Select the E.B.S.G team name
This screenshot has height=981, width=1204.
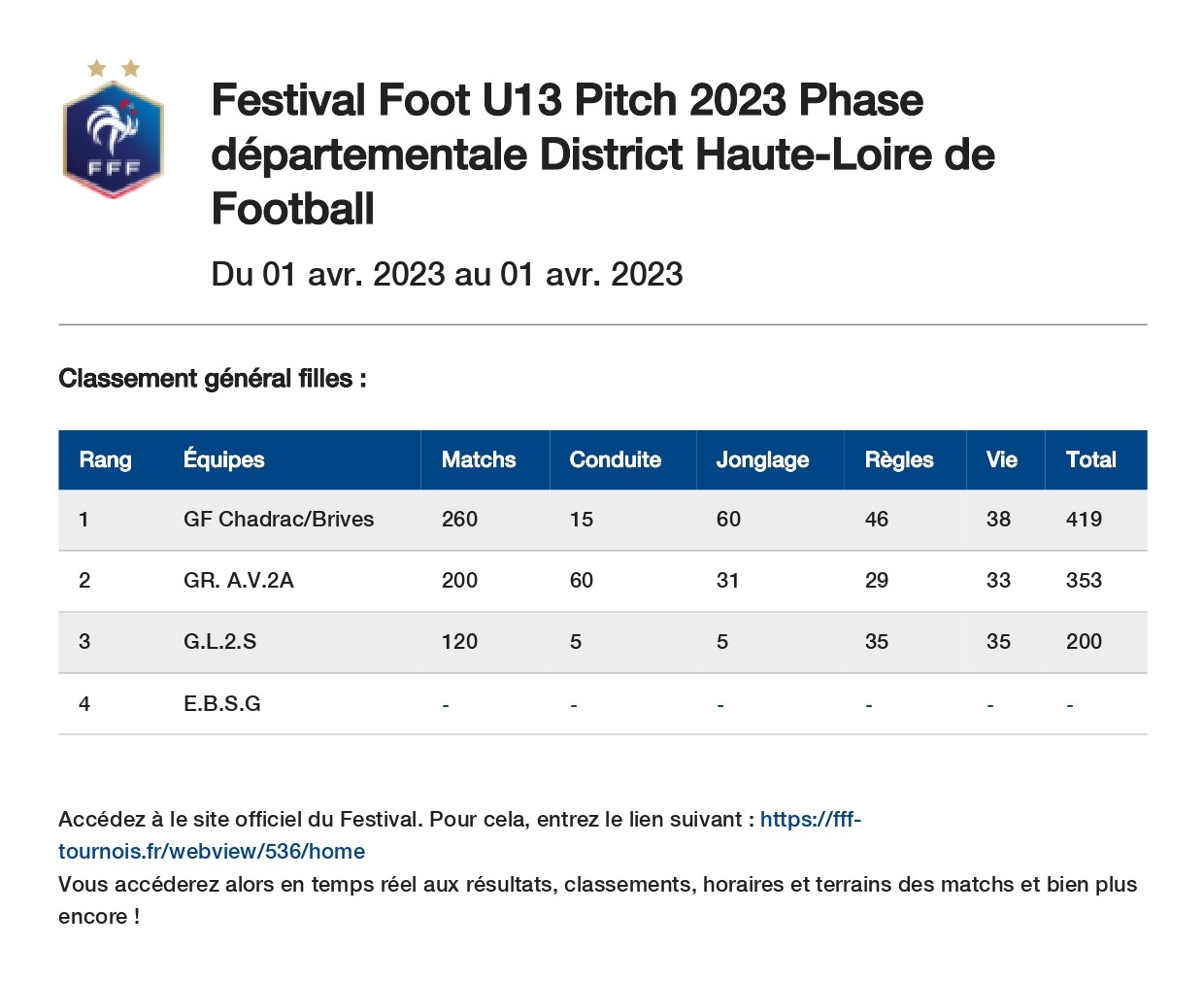click(222, 703)
